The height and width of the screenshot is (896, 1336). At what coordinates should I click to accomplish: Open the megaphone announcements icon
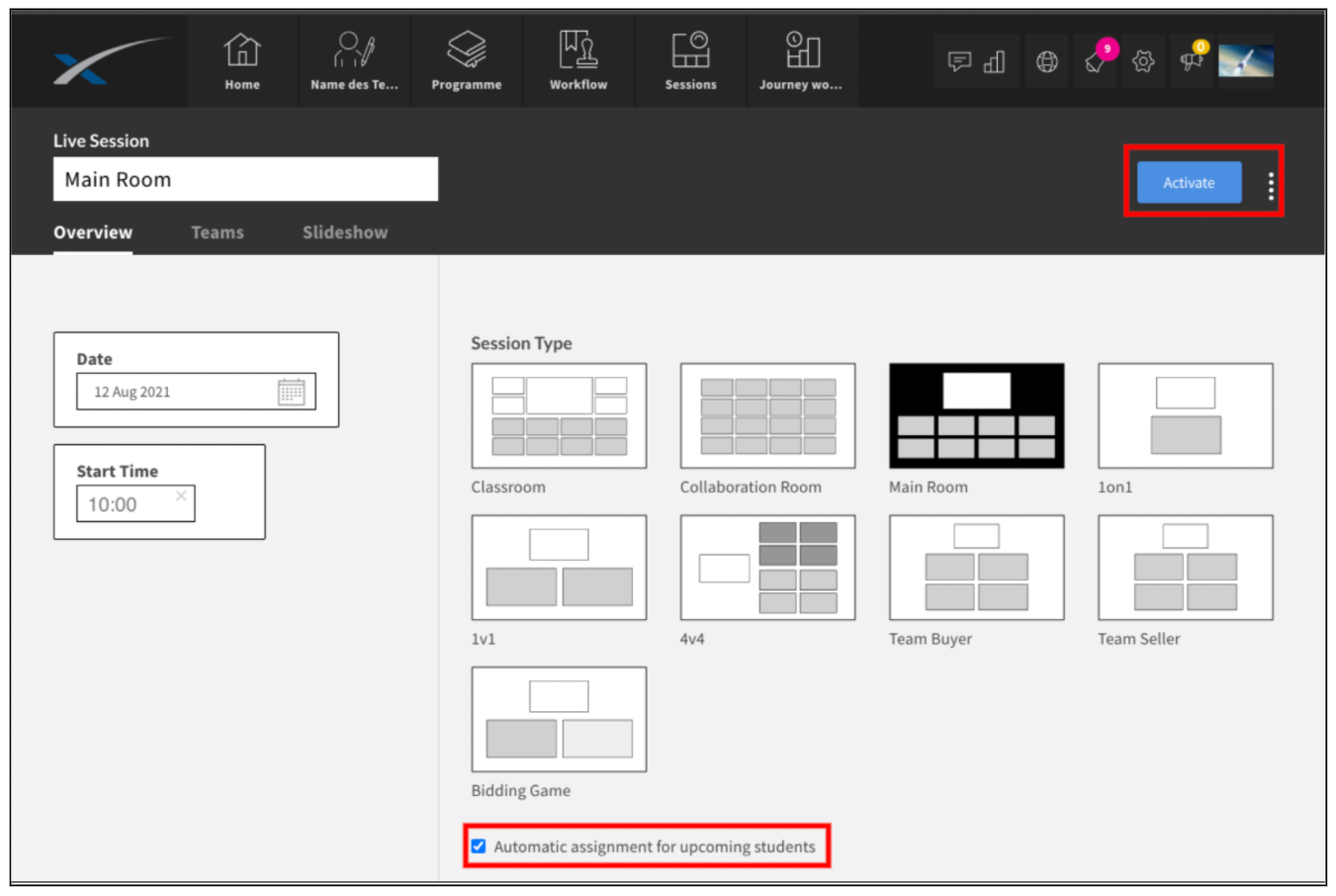tap(1193, 60)
